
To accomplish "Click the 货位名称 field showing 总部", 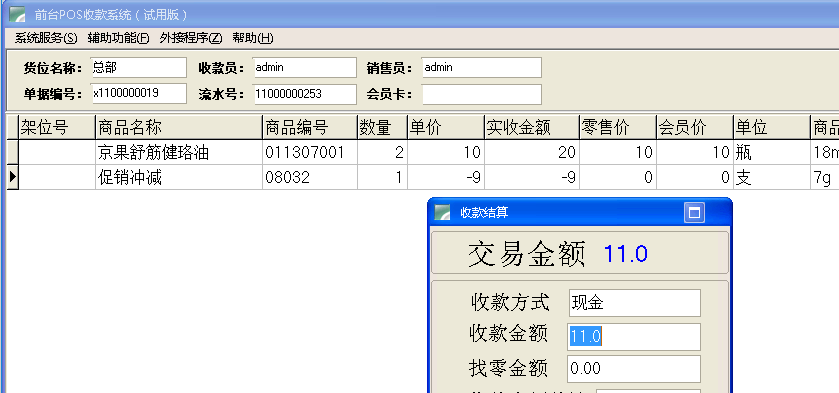I will 139,67.
